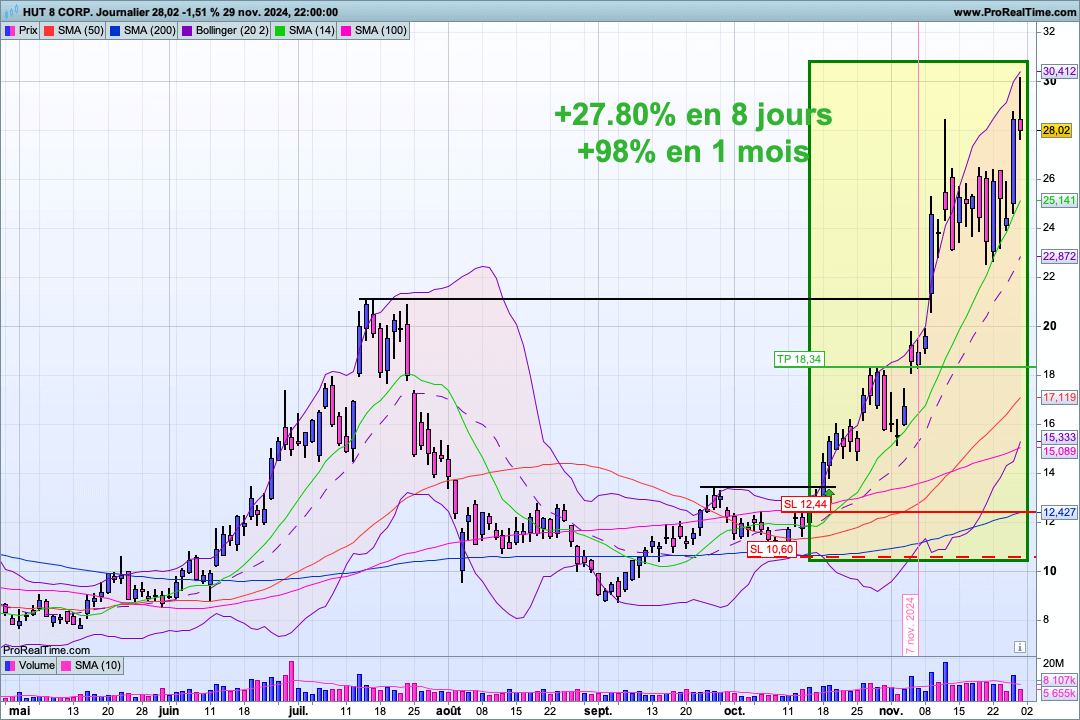Screen dimensions: 1080x720
Task: Click the 'juil.' month label on time axis
Action: (298, 711)
